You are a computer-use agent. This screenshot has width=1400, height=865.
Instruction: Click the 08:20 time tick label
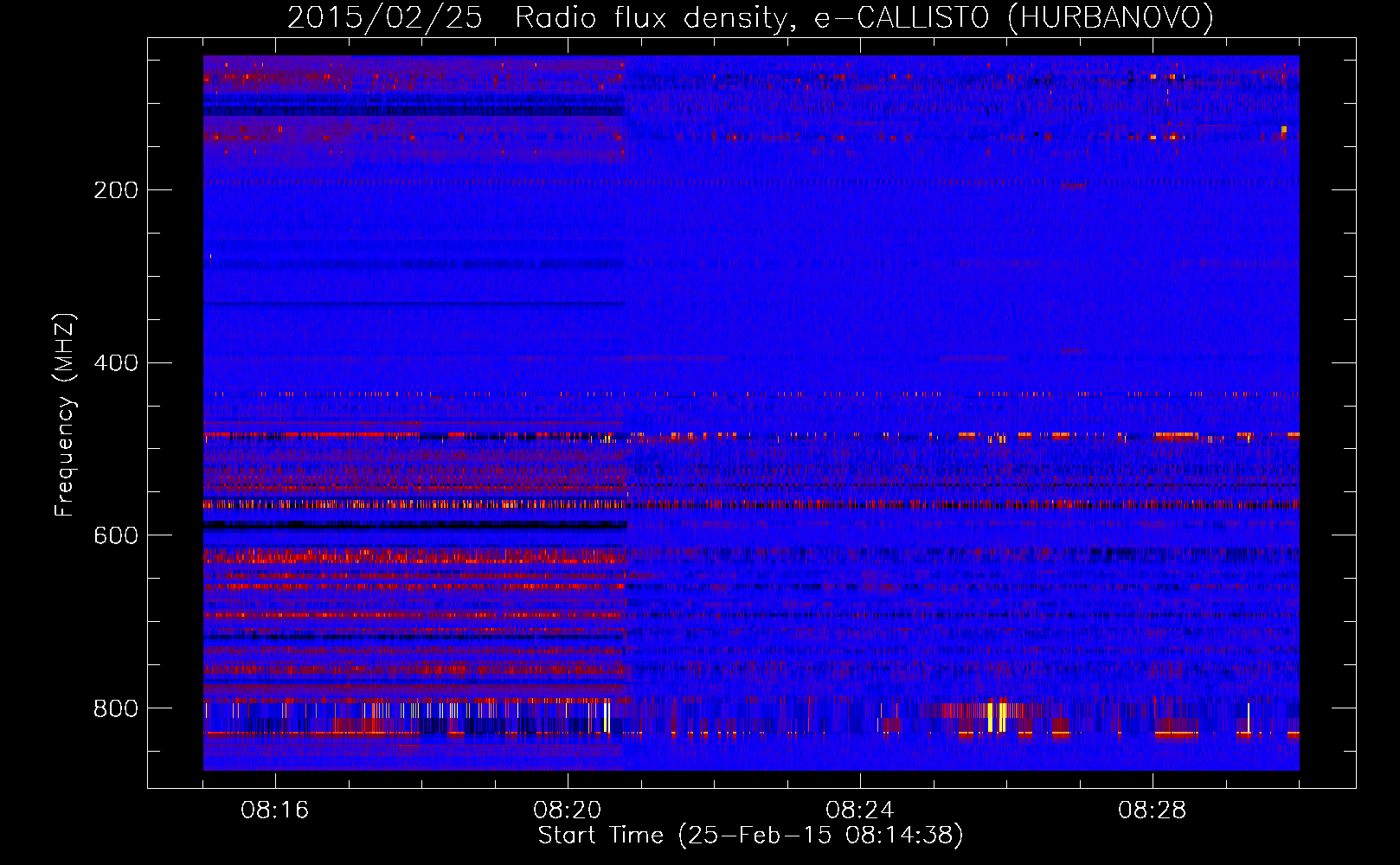click(x=568, y=811)
